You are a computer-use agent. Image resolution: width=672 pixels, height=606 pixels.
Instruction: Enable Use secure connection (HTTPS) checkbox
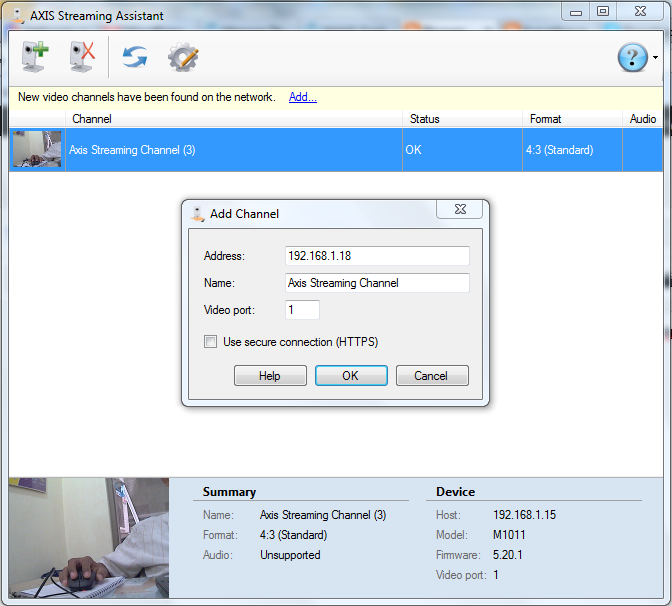click(x=210, y=342)
